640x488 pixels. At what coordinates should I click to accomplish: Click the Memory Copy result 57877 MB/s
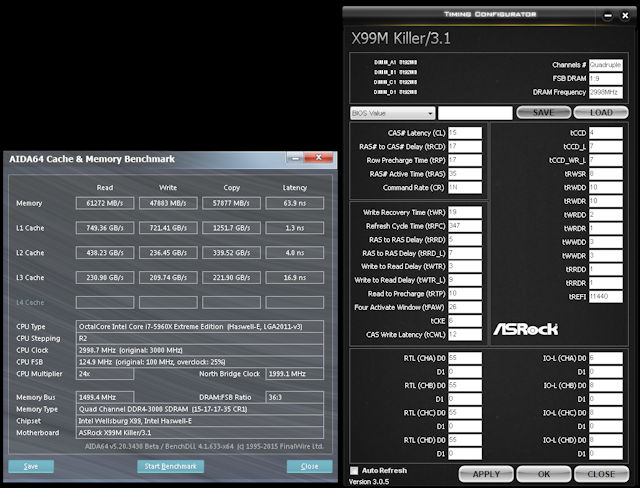[231, 203]
